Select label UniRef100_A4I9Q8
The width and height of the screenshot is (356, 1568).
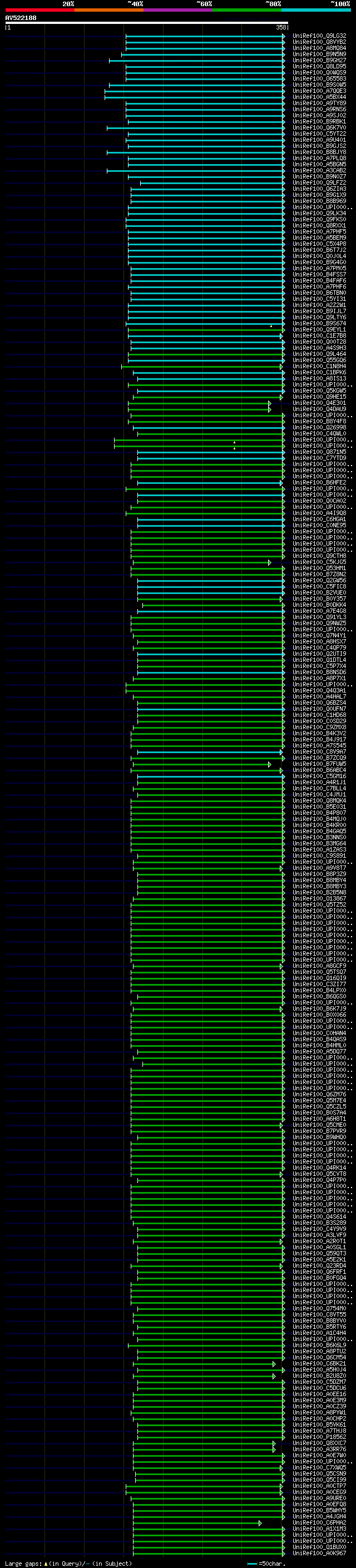[x=319, y=513]
